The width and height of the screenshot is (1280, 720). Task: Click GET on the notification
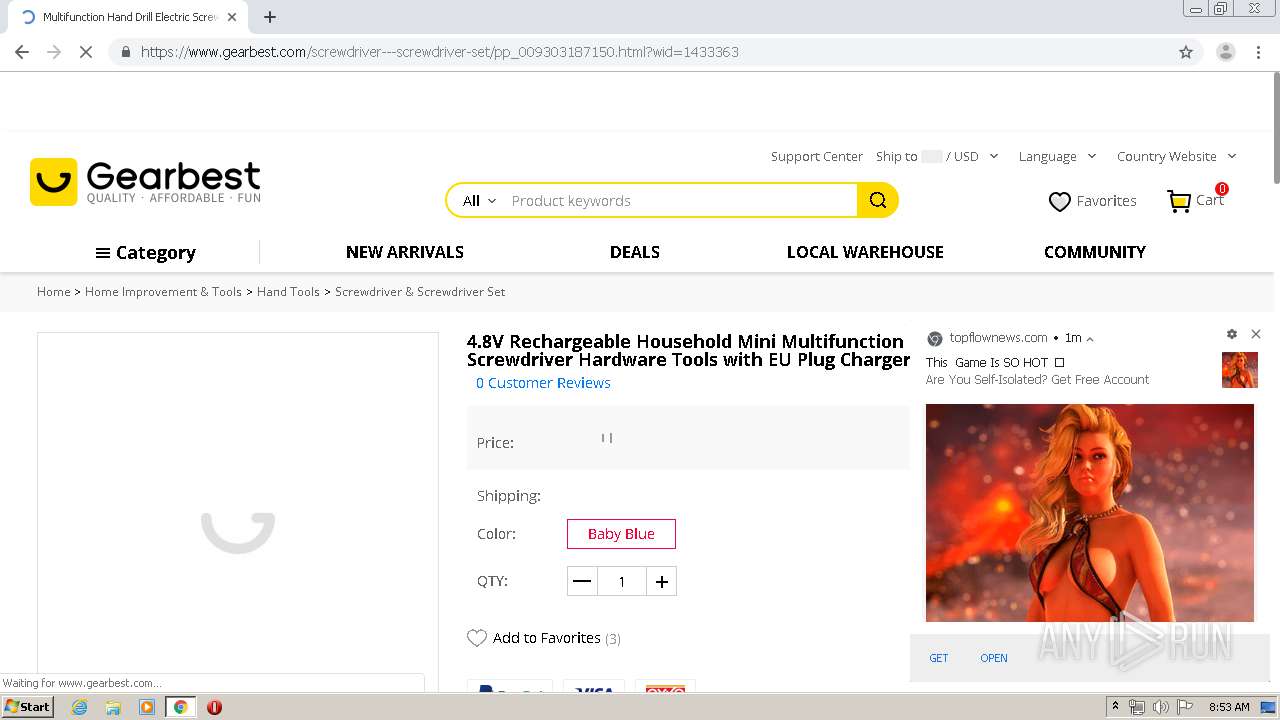click(x=938, y=658)
